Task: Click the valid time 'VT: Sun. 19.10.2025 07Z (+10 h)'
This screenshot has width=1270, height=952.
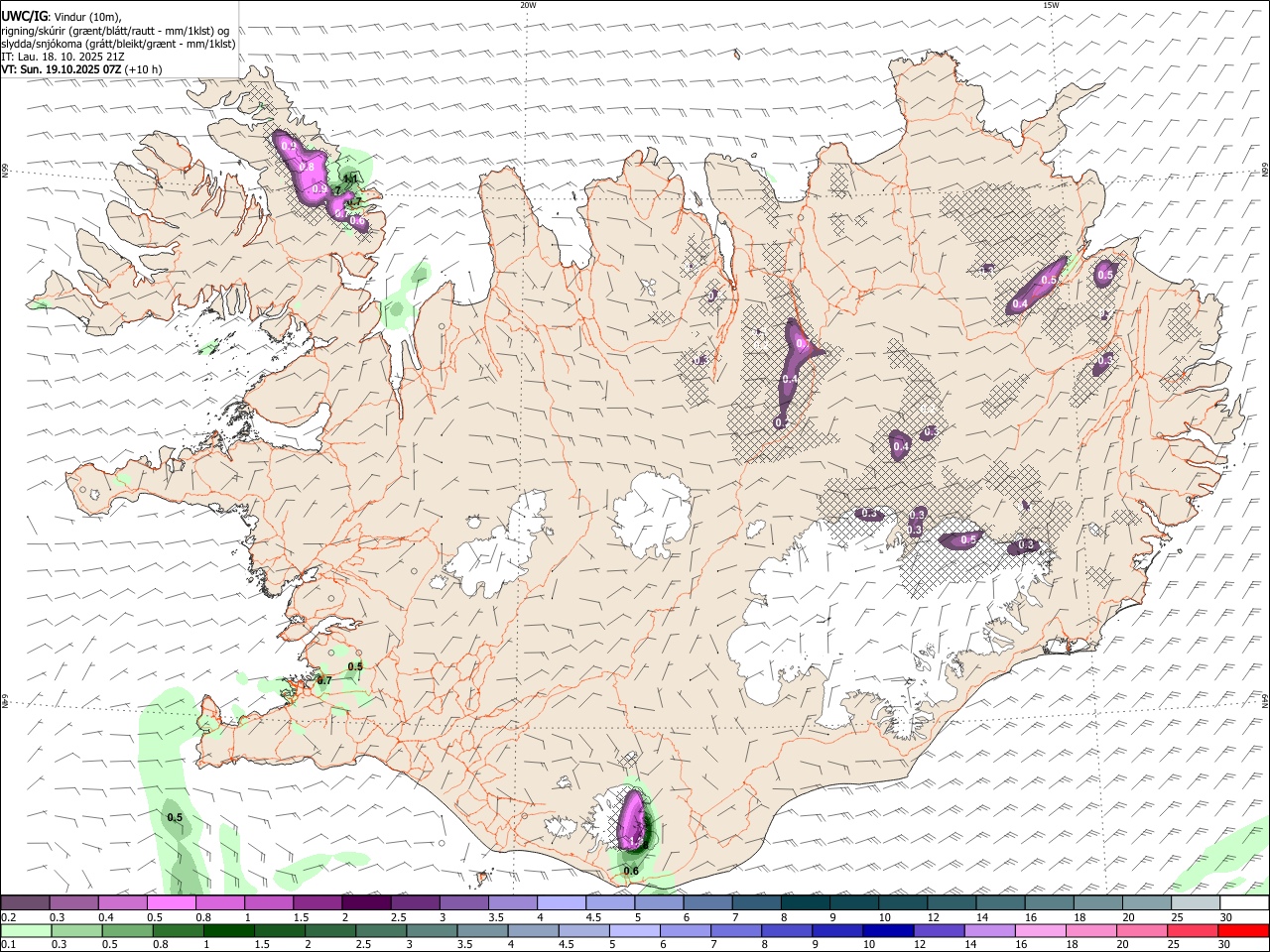Action: point(81,70)
